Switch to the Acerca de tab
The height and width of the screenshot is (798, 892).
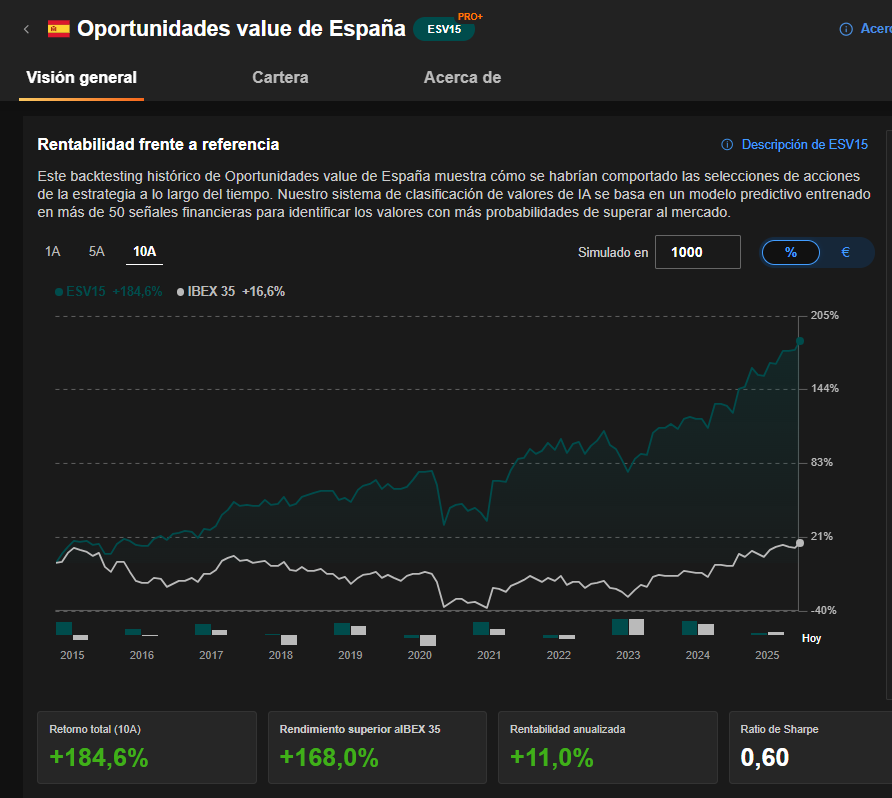tap(462, 77)
